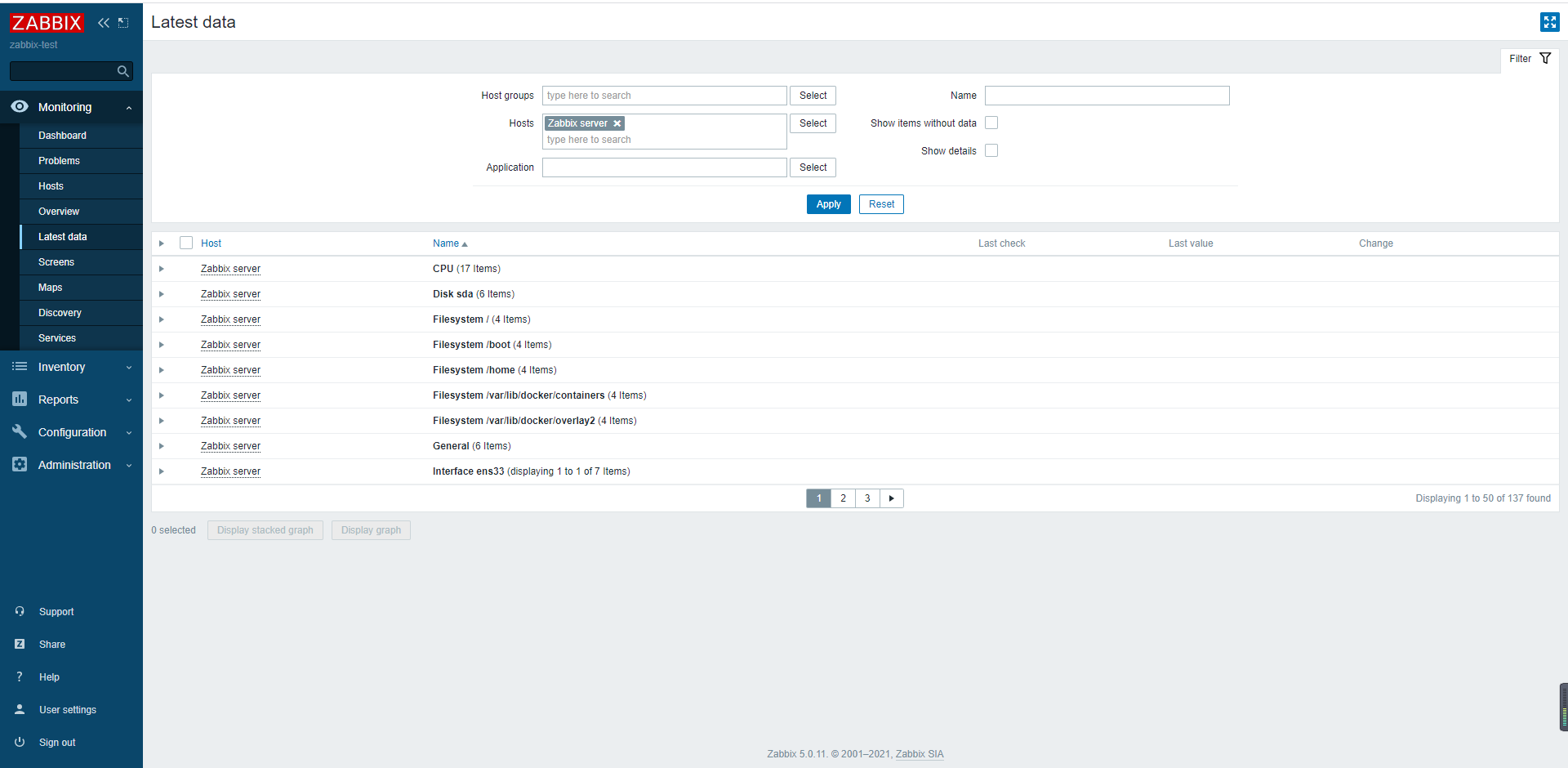Expand the Filesystem /boot group
Screen dimensions: 1568x768
pyautogui.click(x=162, y=345)
